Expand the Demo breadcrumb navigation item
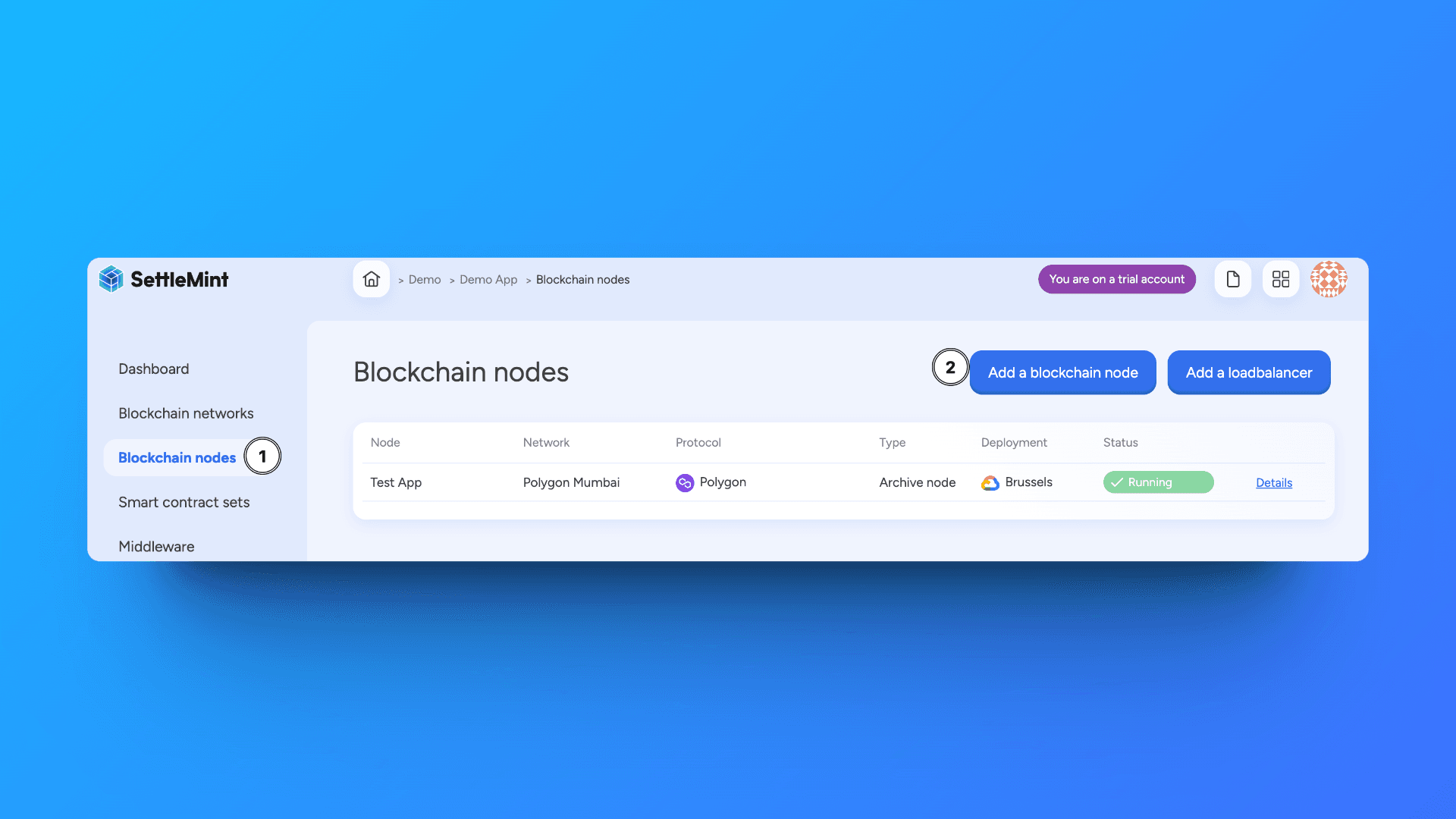The image size is (1456, 819). tap(424, 279)
